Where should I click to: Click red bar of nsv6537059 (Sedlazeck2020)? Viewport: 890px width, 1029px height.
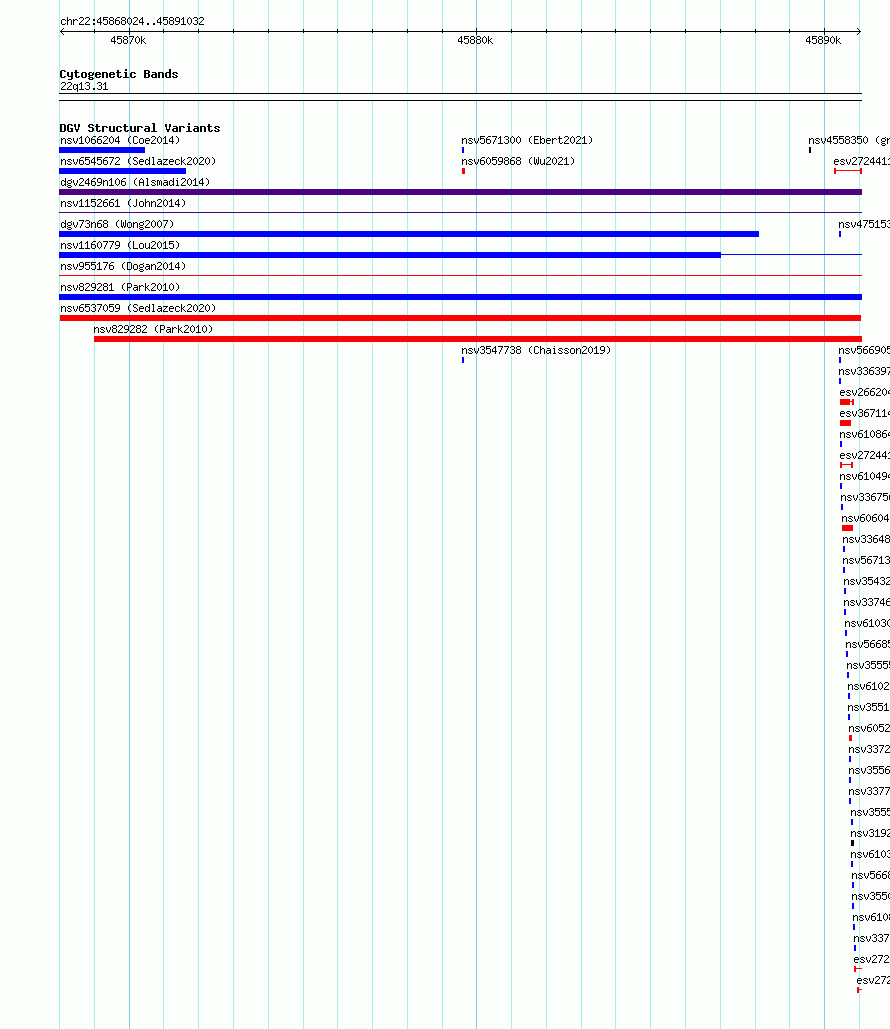tap(460, 318)
